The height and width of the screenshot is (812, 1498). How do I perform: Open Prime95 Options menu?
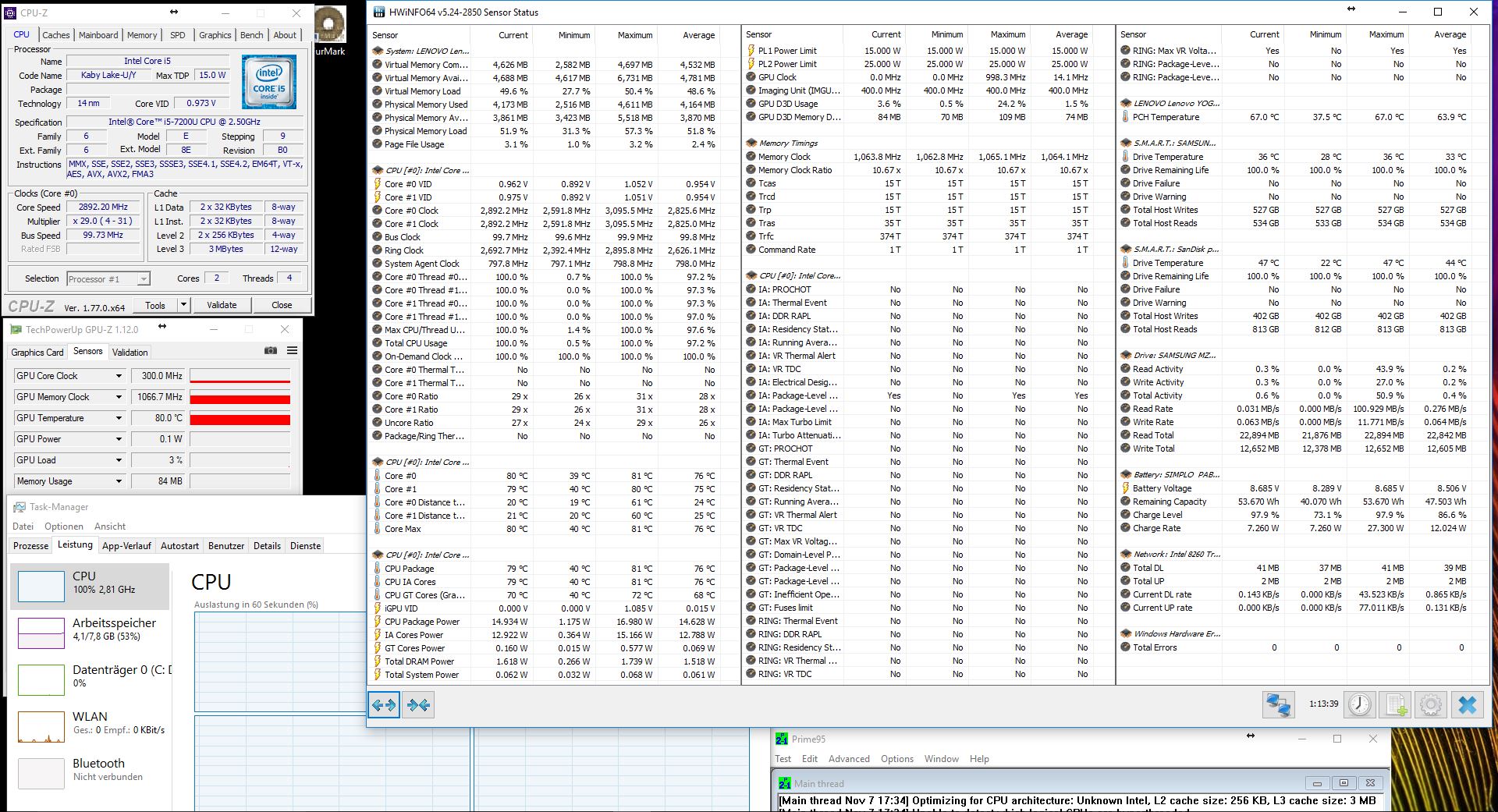pyautogui.click(x=897, y=759)
